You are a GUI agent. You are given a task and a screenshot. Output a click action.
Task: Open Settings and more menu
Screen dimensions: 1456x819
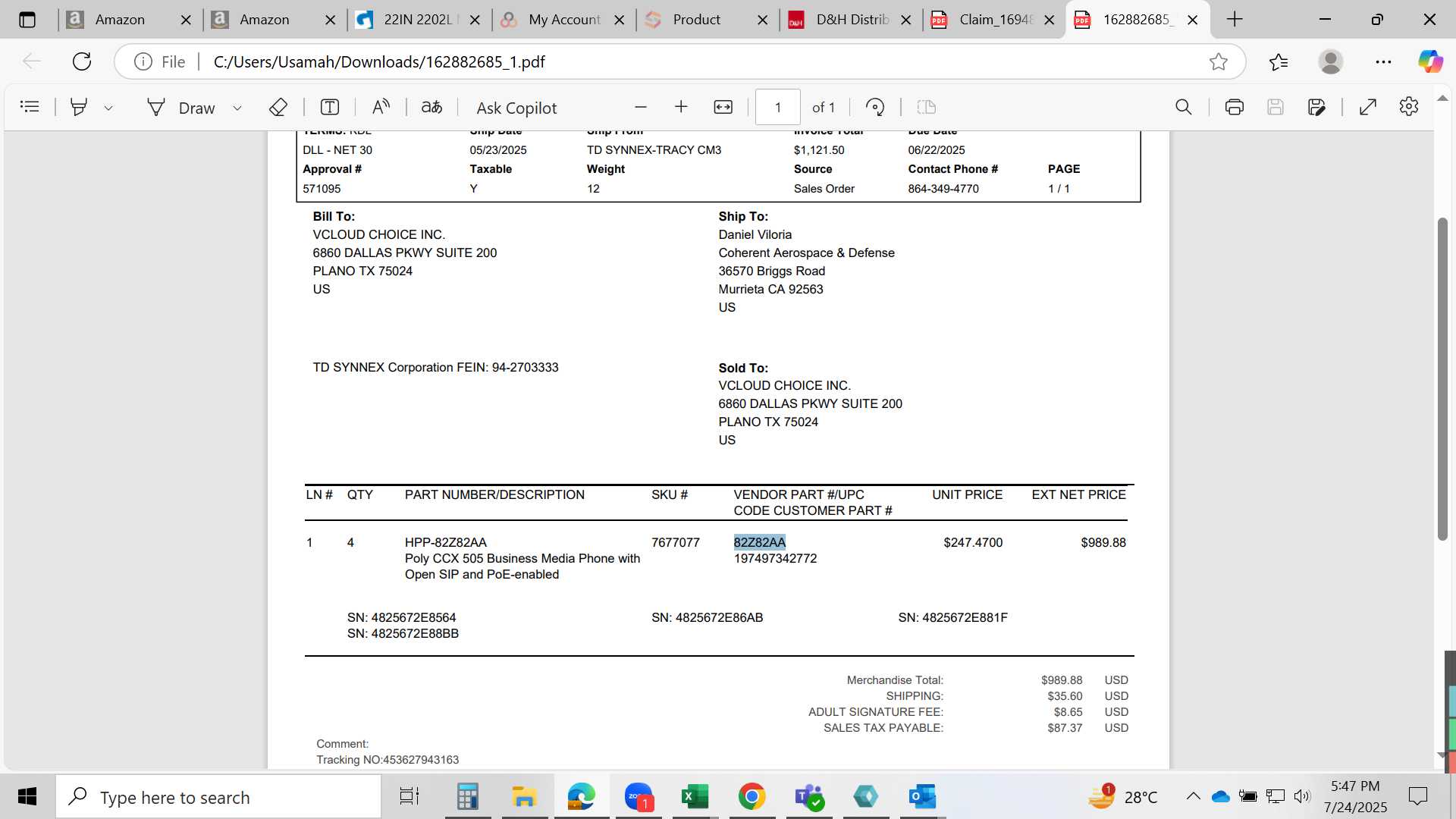[x=1383, y=61]
